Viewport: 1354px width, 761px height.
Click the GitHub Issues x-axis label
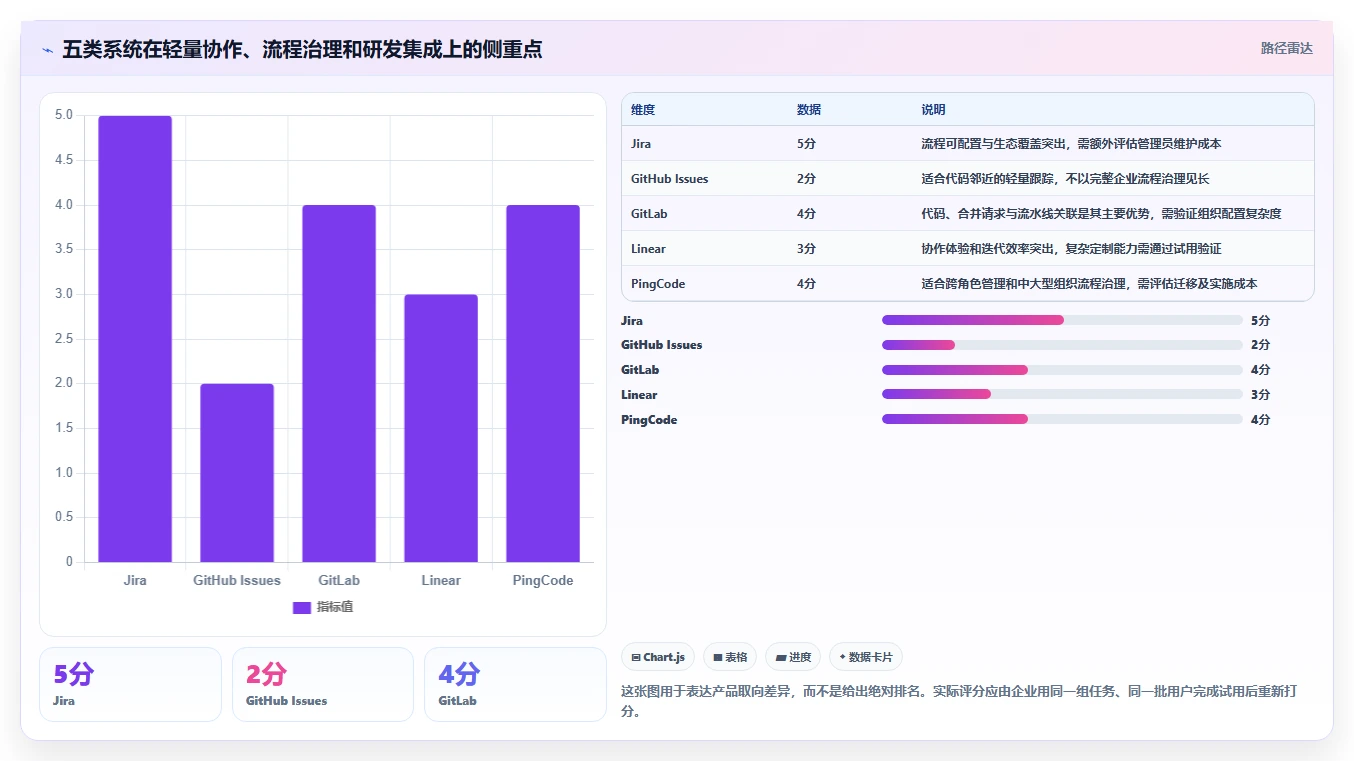(237, 581)
